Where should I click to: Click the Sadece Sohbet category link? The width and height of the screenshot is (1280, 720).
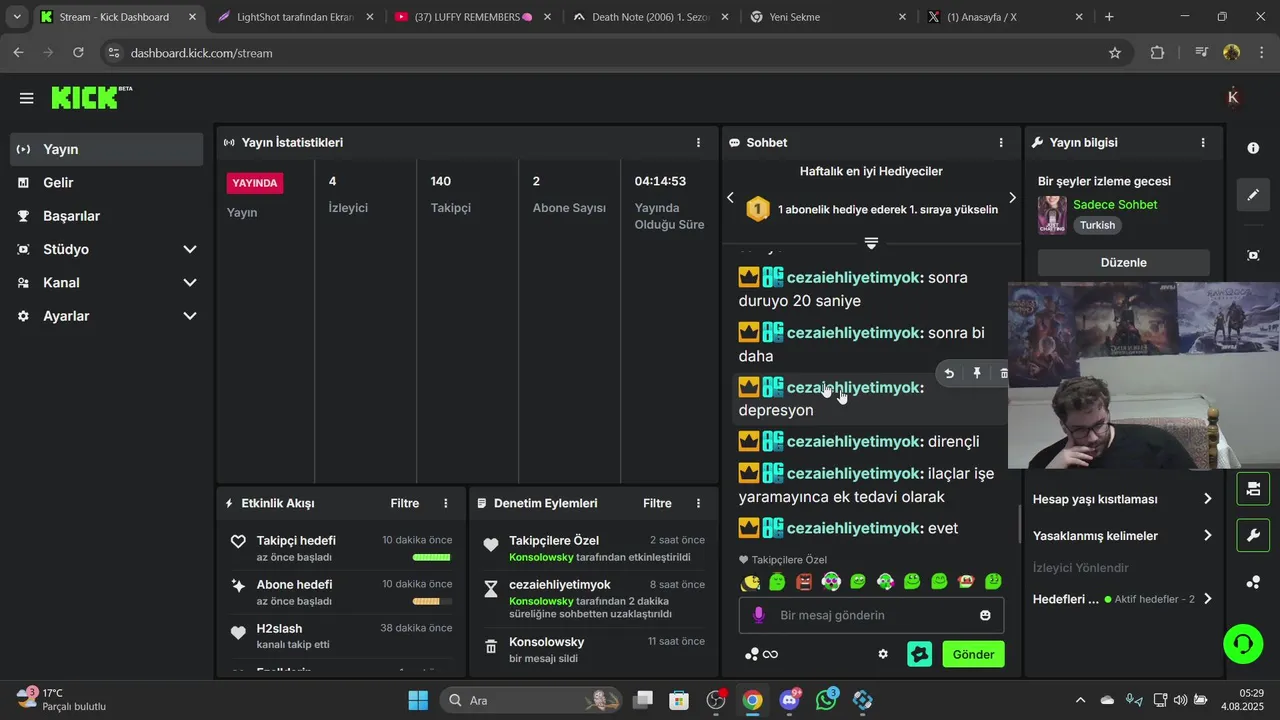point(1115,204)
